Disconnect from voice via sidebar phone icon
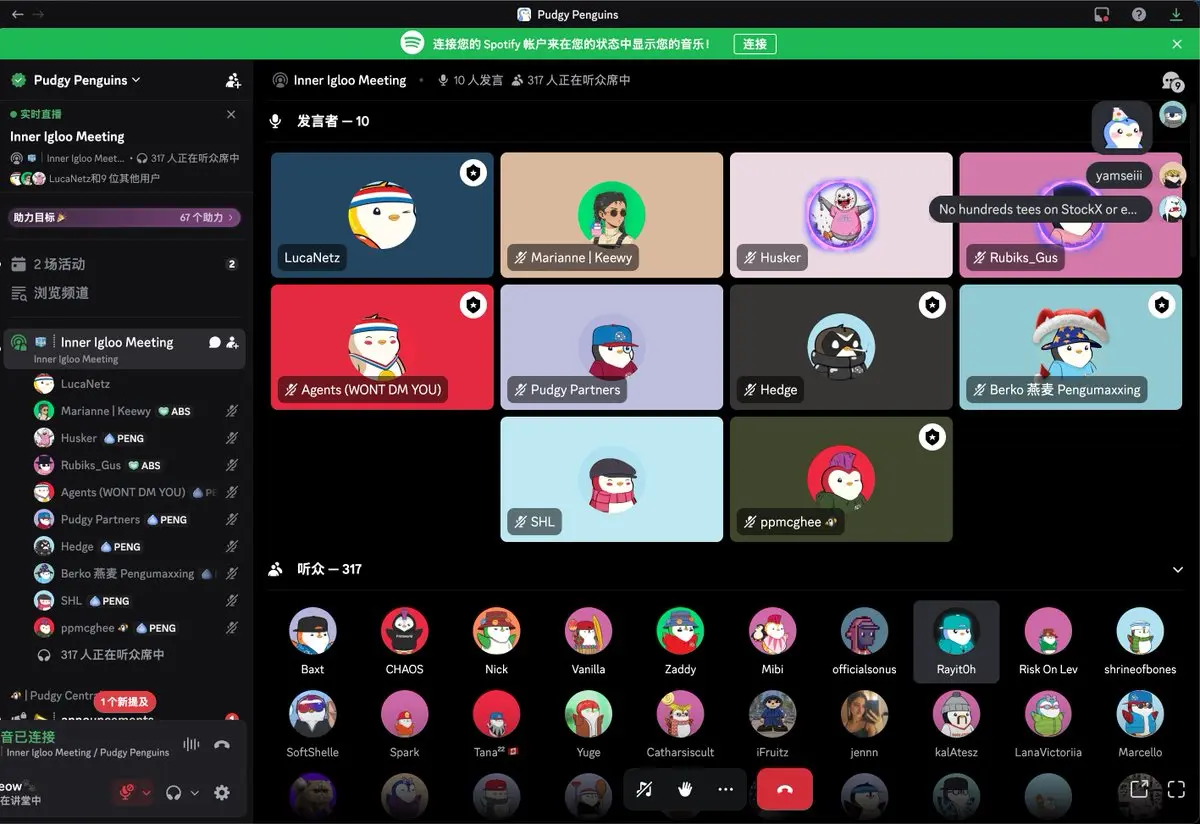Screen dimensions: 1200x824 click(x=222, y=745)
